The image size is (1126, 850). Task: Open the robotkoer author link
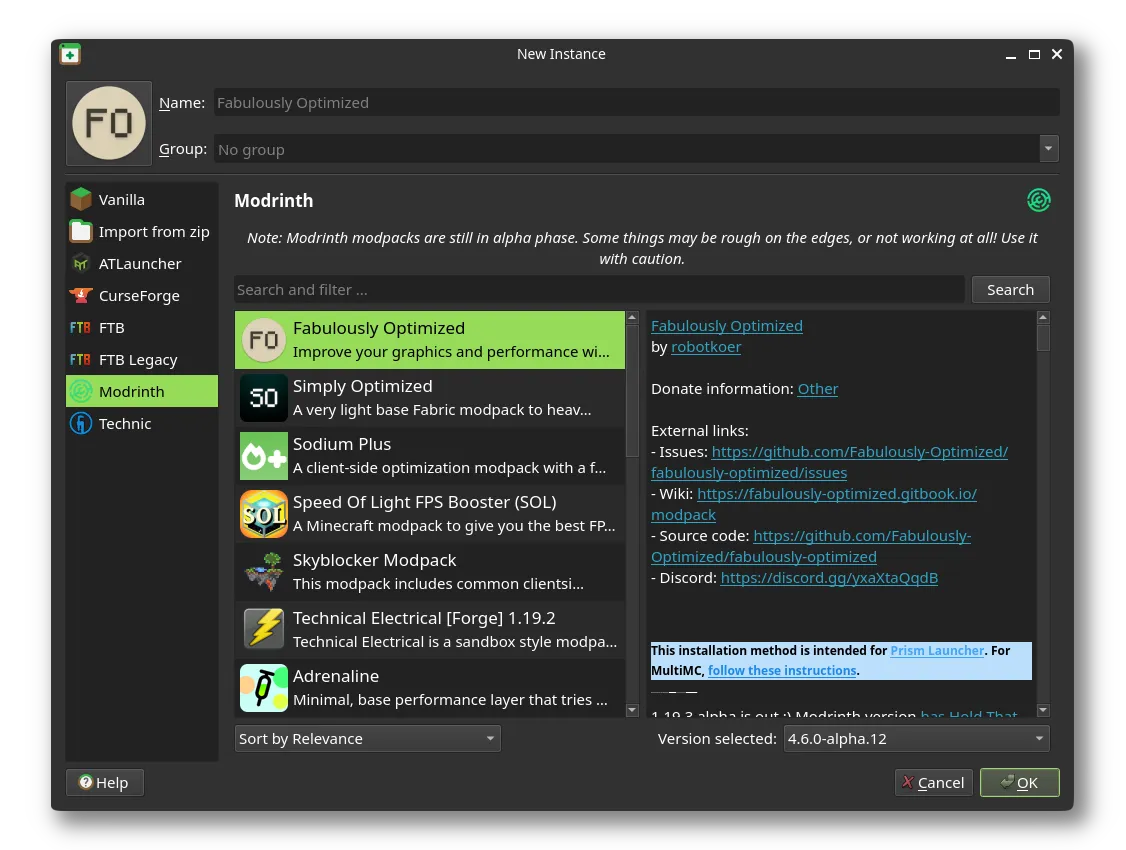pos(706,347)
